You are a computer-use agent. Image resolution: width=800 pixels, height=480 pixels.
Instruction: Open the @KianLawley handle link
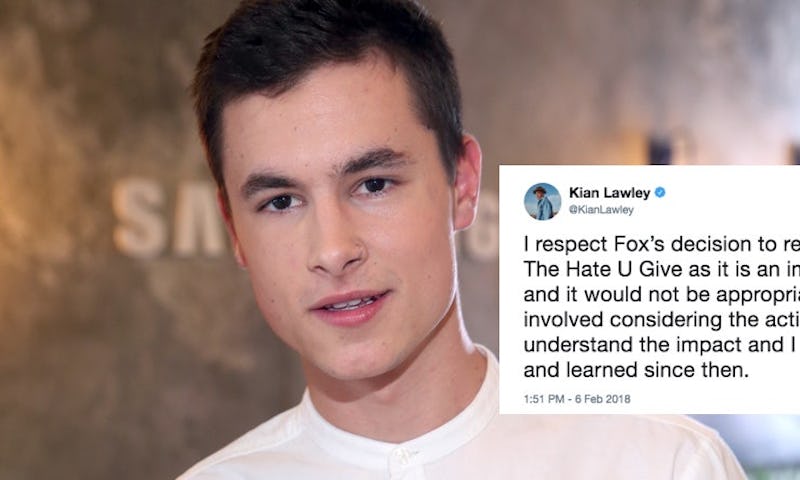tap(601, 210)
